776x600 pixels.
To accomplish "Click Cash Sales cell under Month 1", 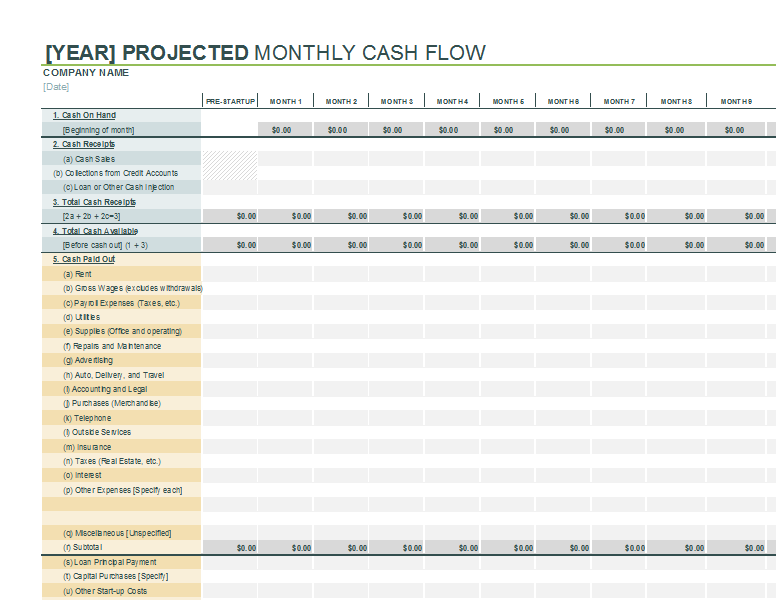I will 285,158.
